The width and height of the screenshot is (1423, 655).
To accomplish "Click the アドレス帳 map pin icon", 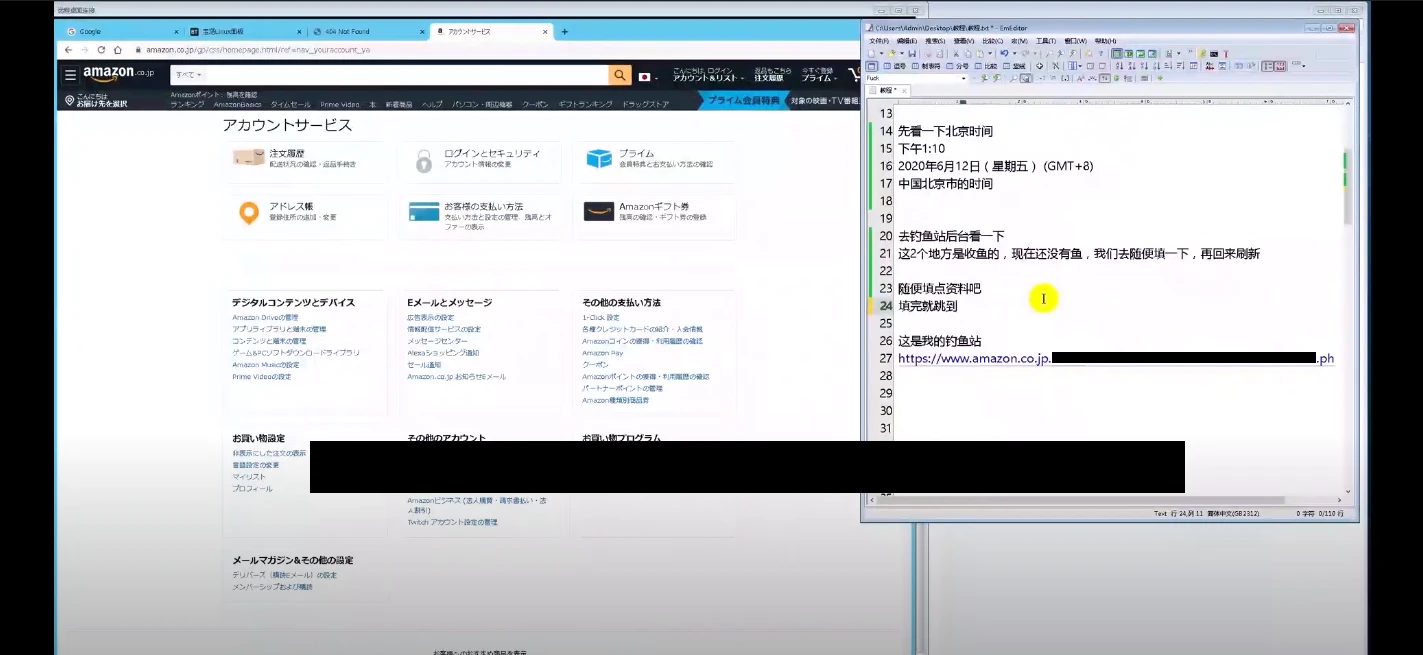I will point(248,212).
